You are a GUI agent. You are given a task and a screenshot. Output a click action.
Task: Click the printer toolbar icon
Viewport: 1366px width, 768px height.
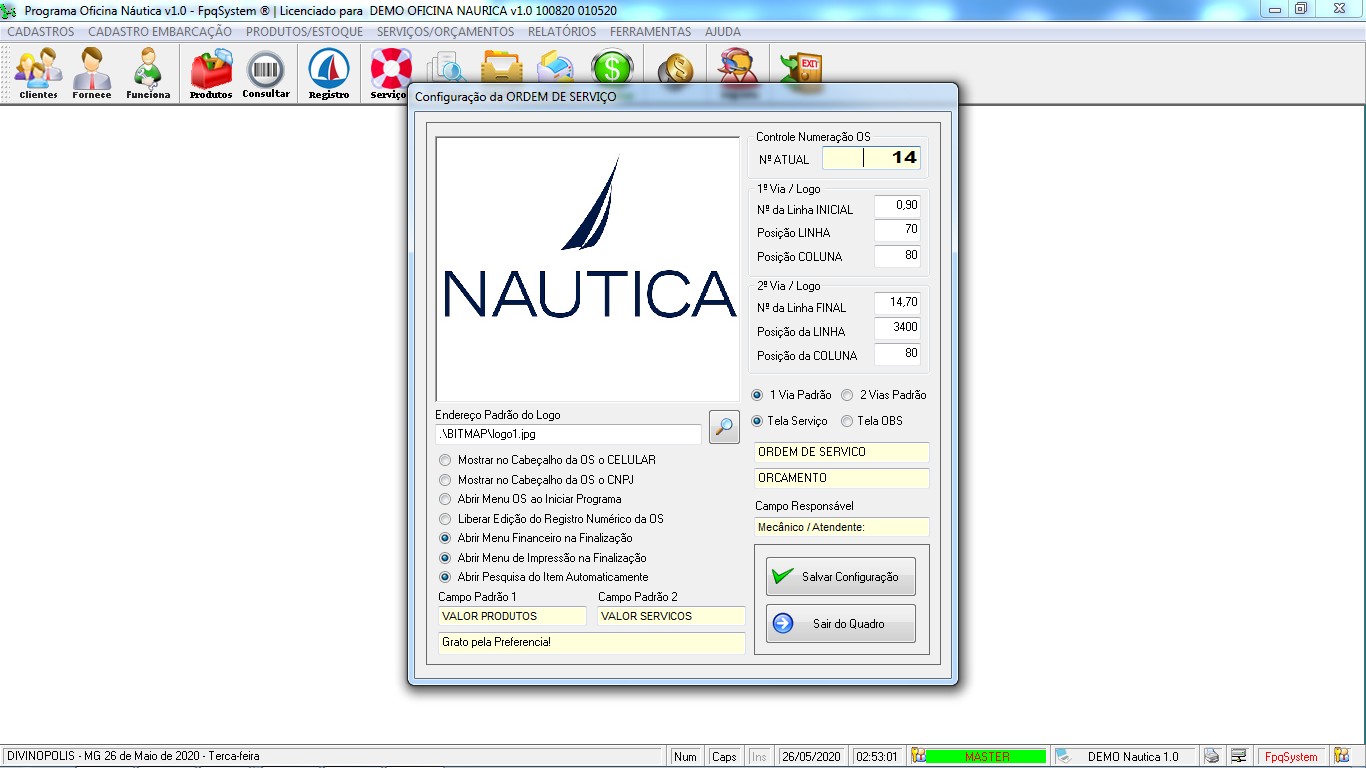[556, 68]
